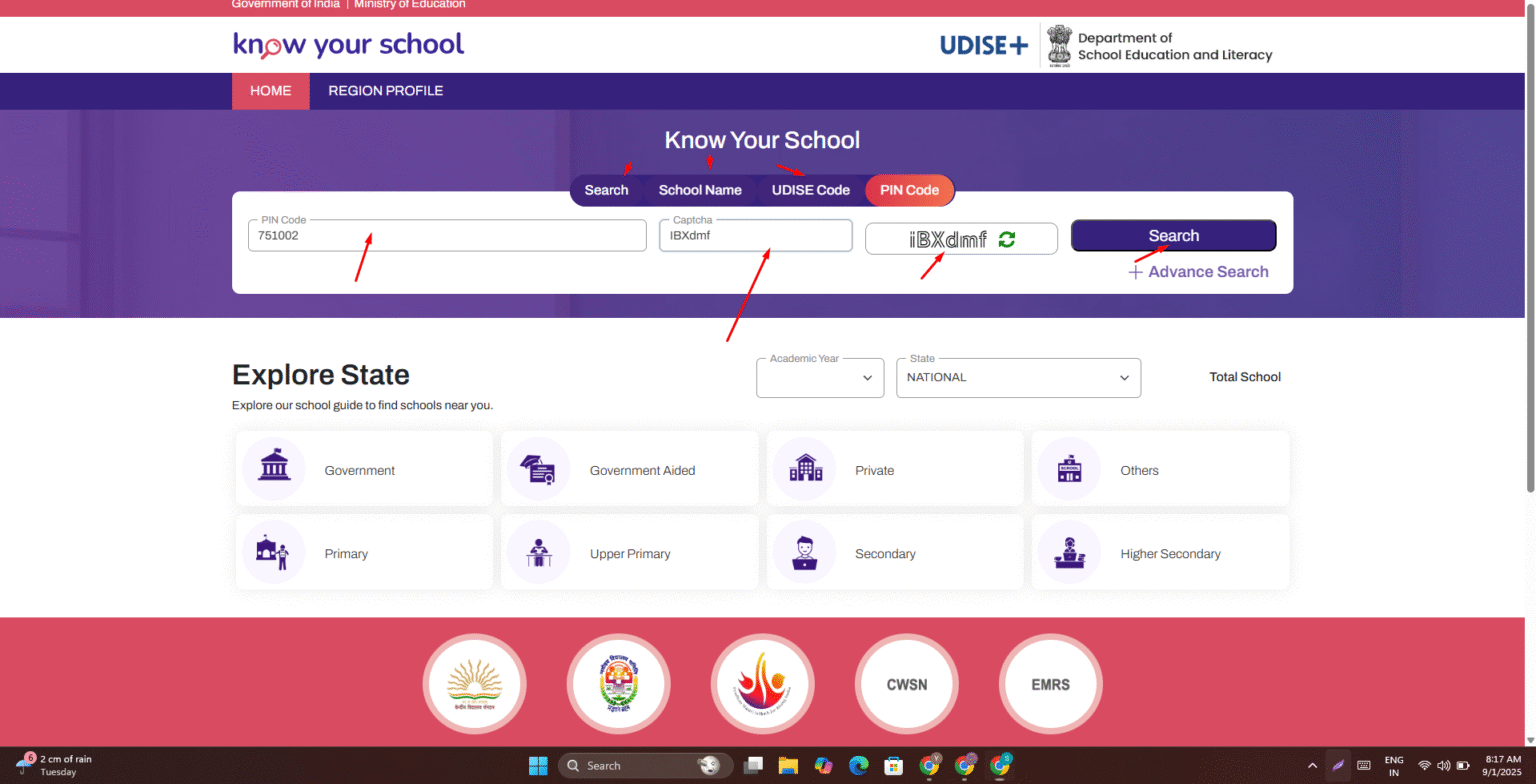
Task: Click the Private school building icon
Action: [804, 467]
